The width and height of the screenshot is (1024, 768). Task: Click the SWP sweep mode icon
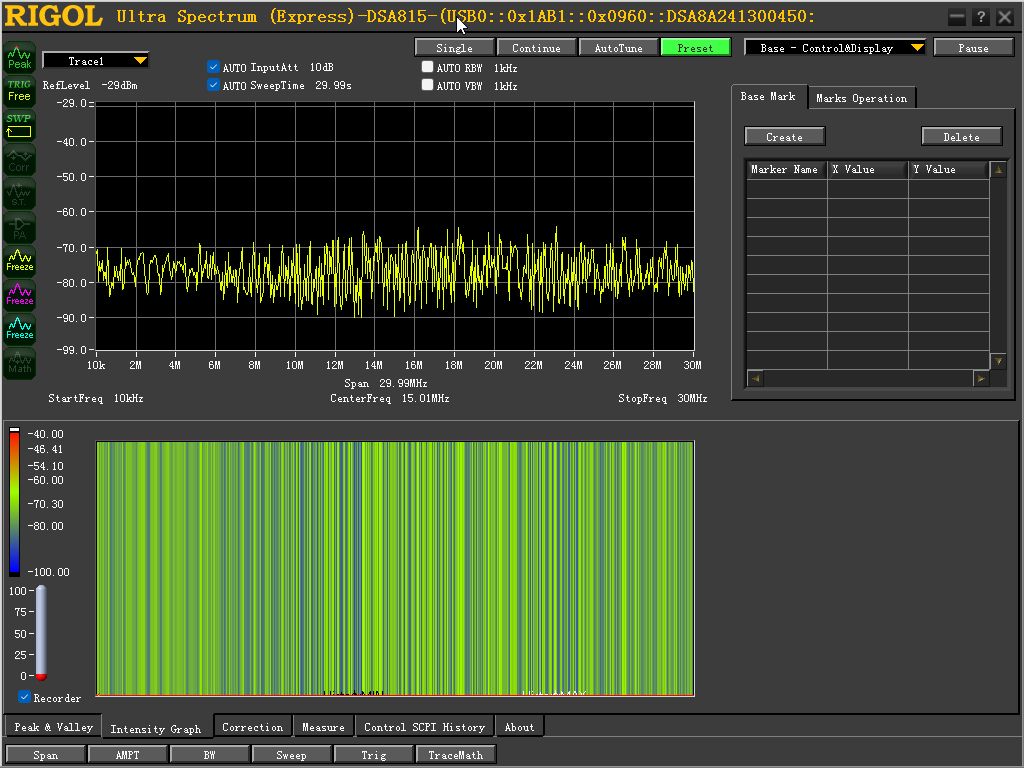coord(20,126)
